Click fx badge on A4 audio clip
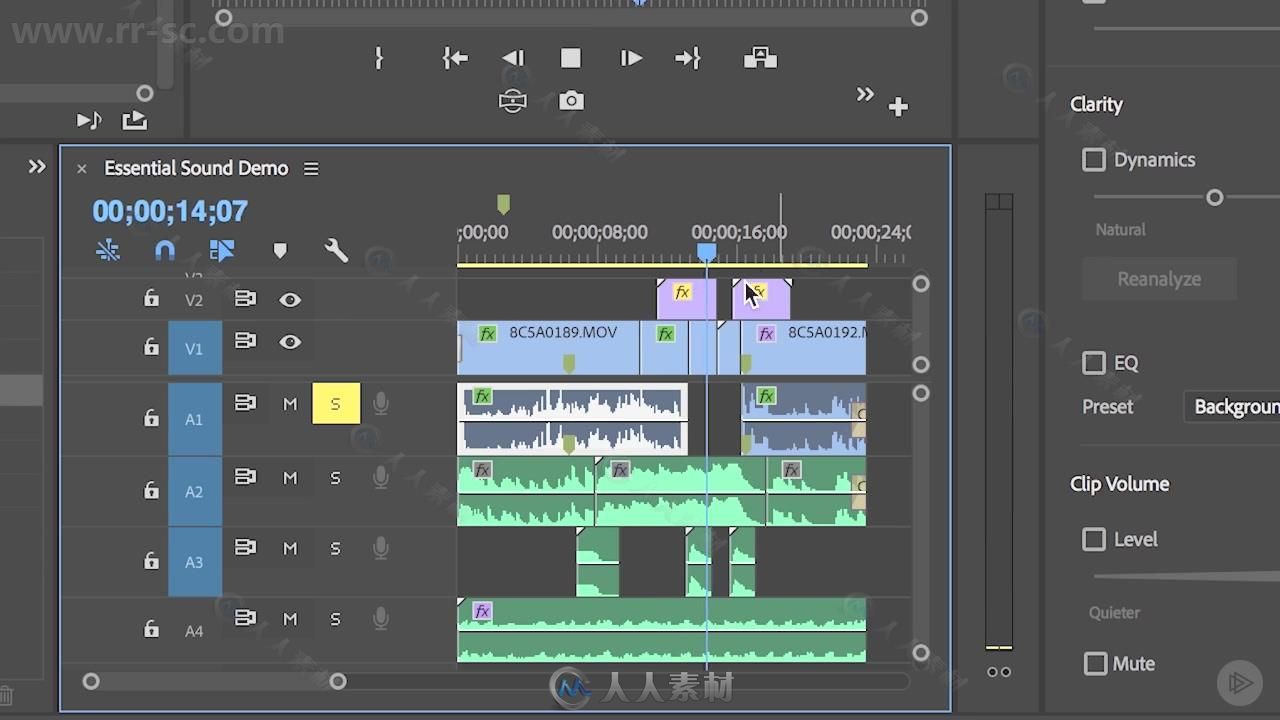The width and height of the screenshot is (1280, 720). coord(482,611)
